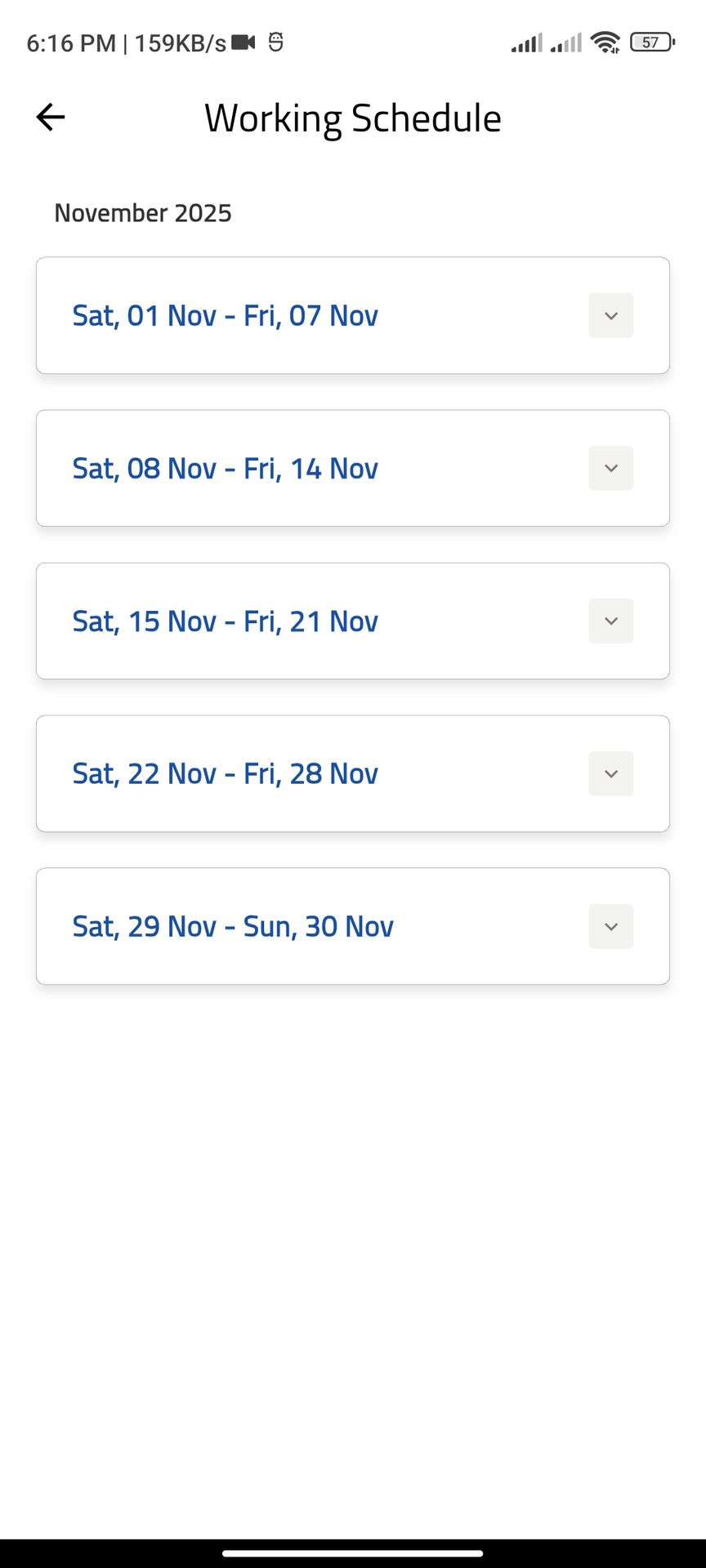Expand the Sat, 08 Nov week chevron
The width and height of the screenshot is (706, 1568).
(610, 468)
